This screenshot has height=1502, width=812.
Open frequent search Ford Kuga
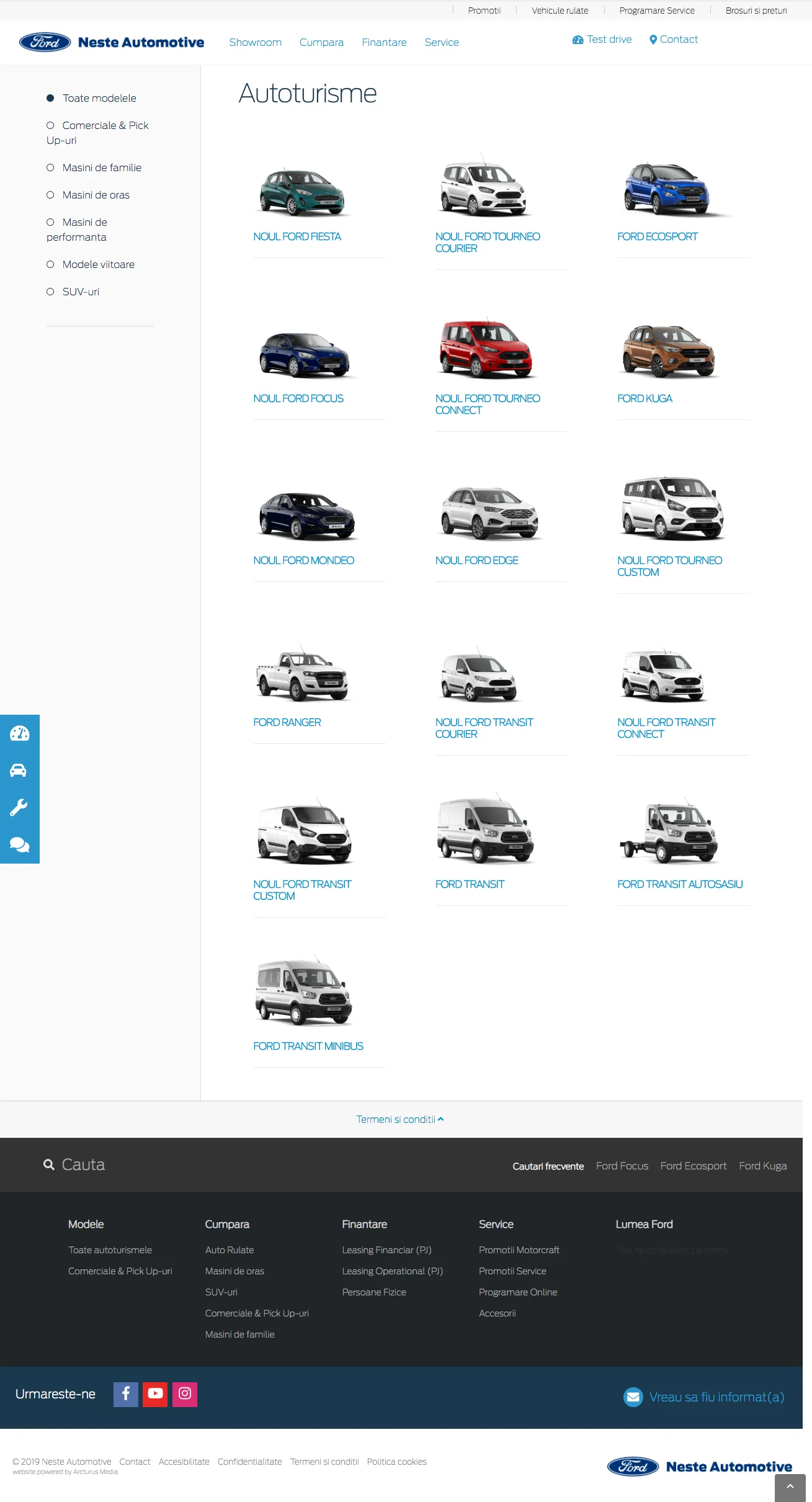pyautogui.click(x=763, y=1166)
